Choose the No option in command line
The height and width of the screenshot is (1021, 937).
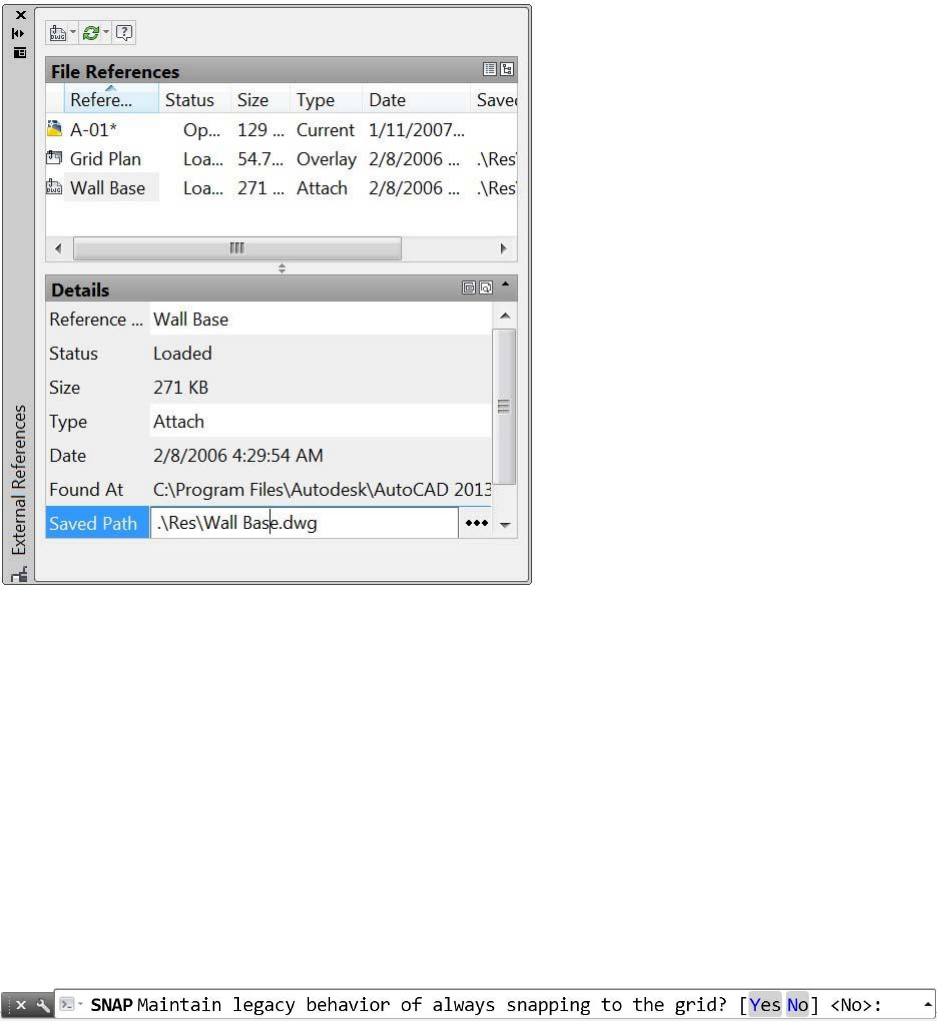click(797, 1005)
